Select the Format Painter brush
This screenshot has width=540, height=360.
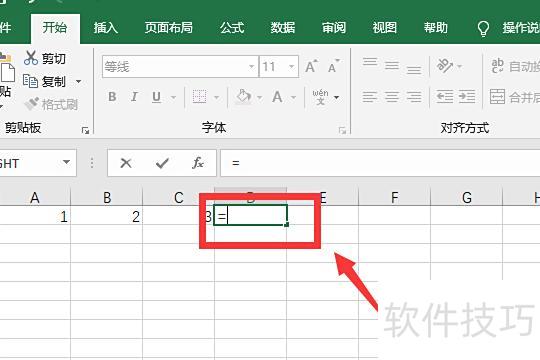[x=32, y=104]
